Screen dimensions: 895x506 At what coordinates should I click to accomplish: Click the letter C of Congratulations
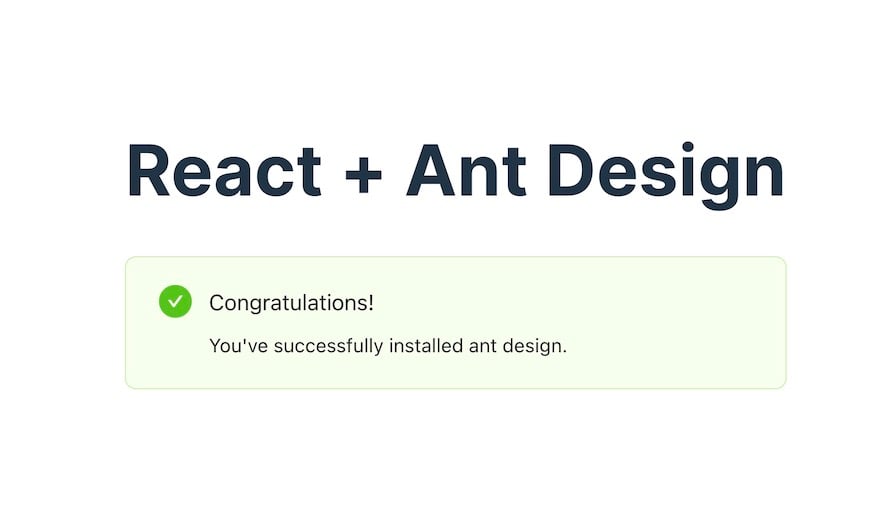[x=217, y=303]
